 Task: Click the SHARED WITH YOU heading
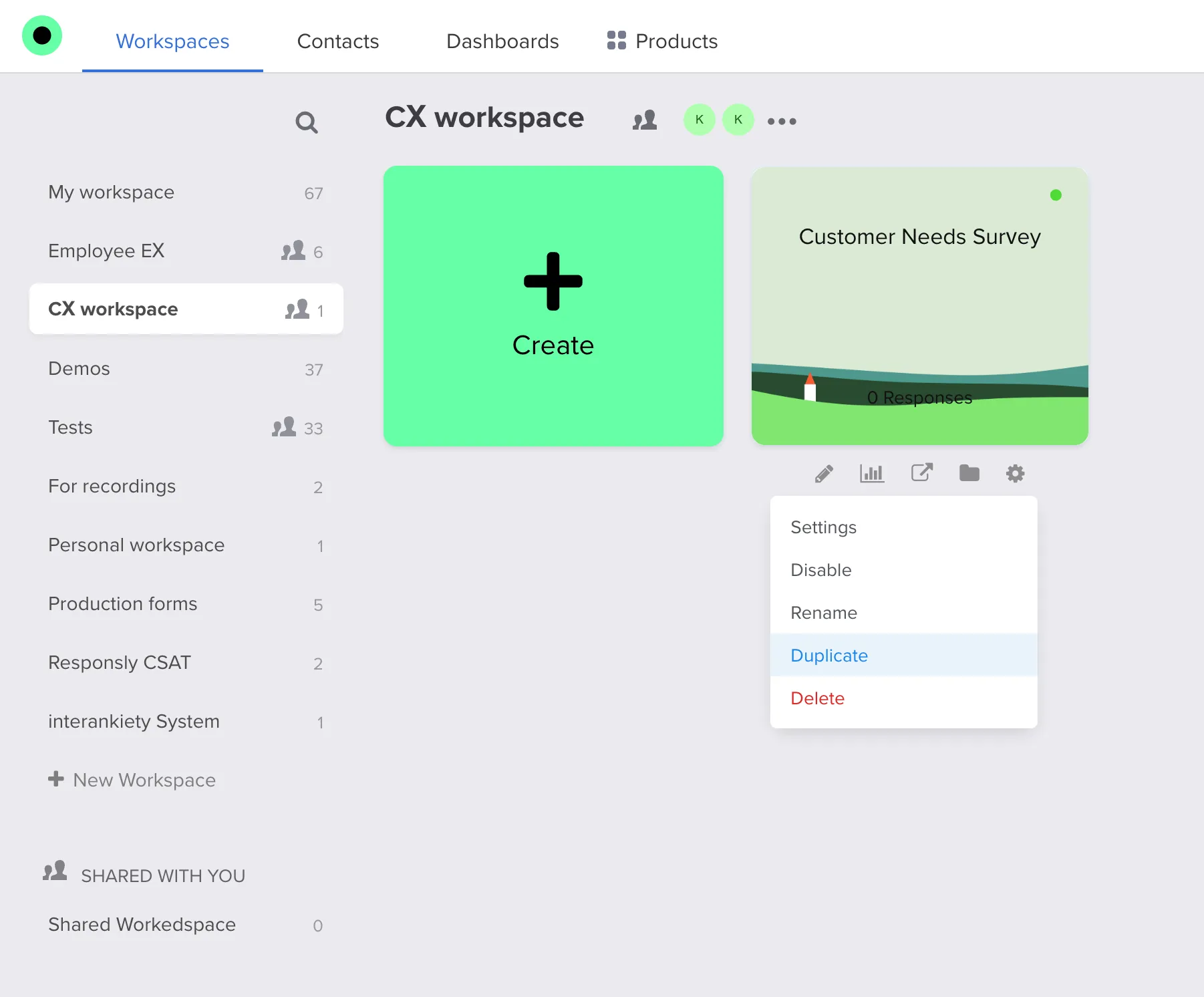pyautogui.click(x=163, y=875)
